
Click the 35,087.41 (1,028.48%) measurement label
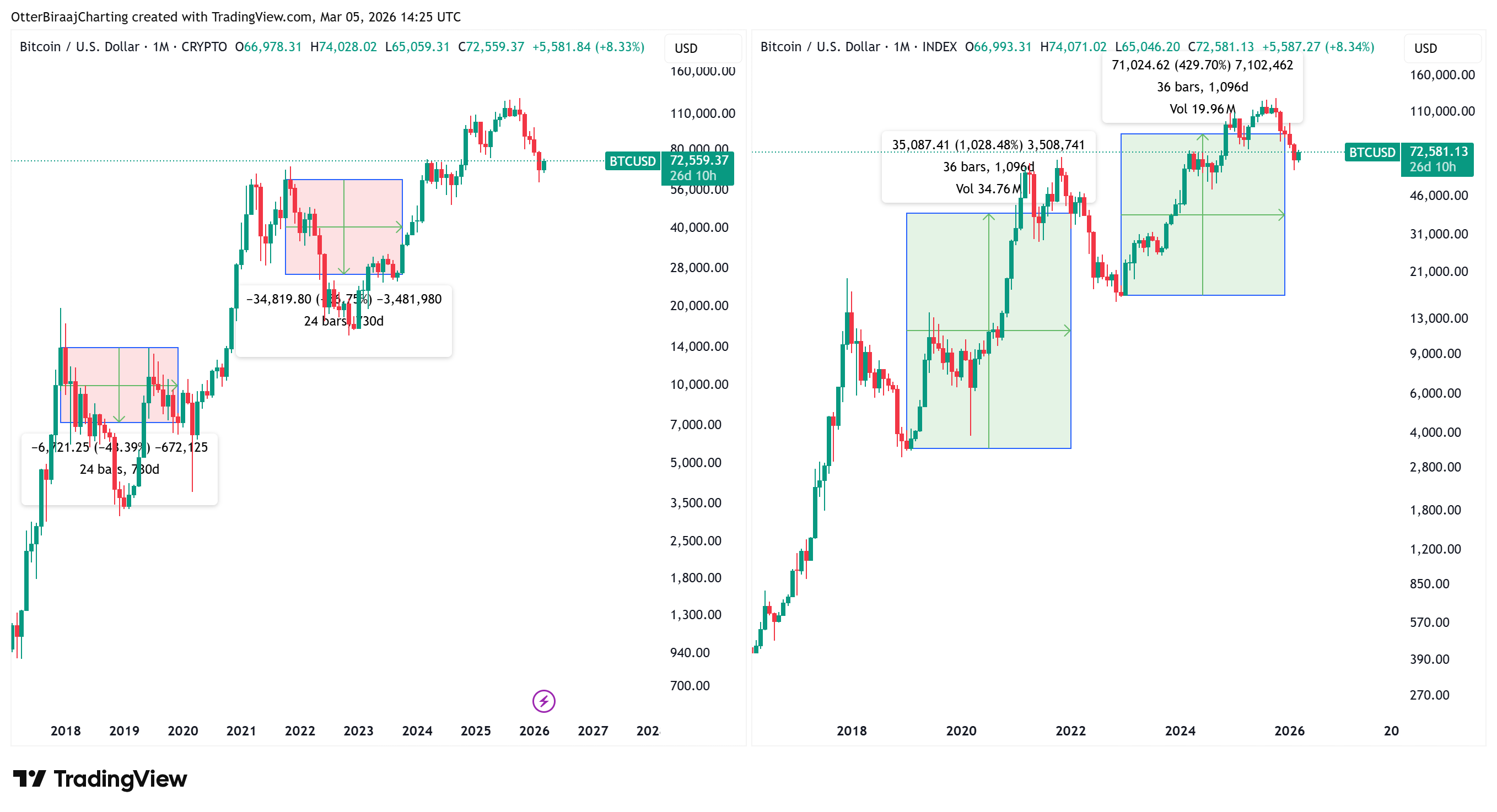click(988, 145)
